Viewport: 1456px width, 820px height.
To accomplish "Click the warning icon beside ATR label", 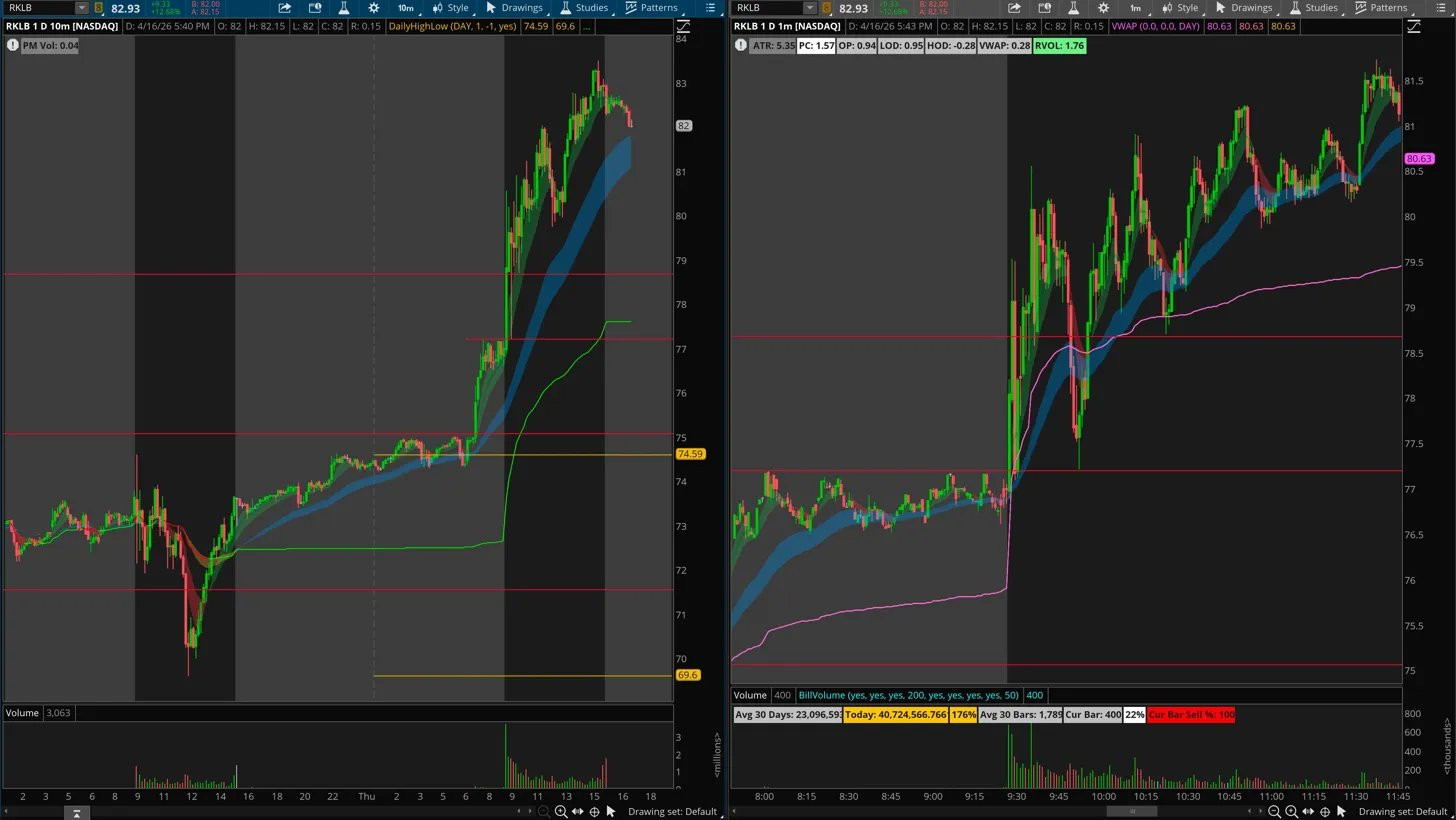I will pyautogui.click(x=740, y=45).
